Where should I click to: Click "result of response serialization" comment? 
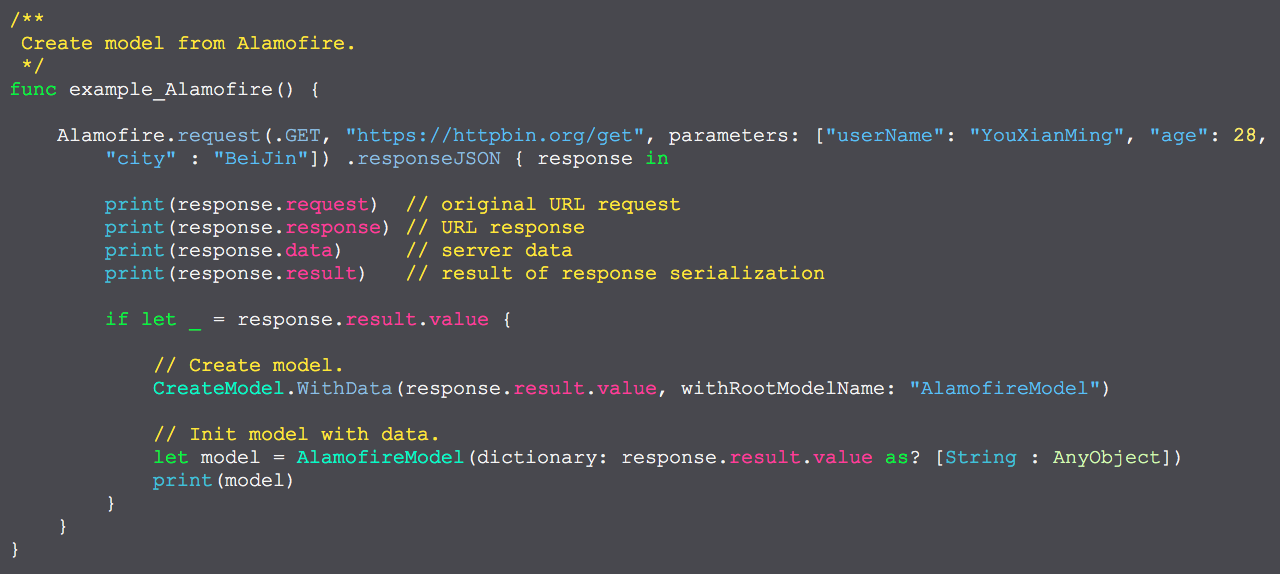(x=615, y=273)
